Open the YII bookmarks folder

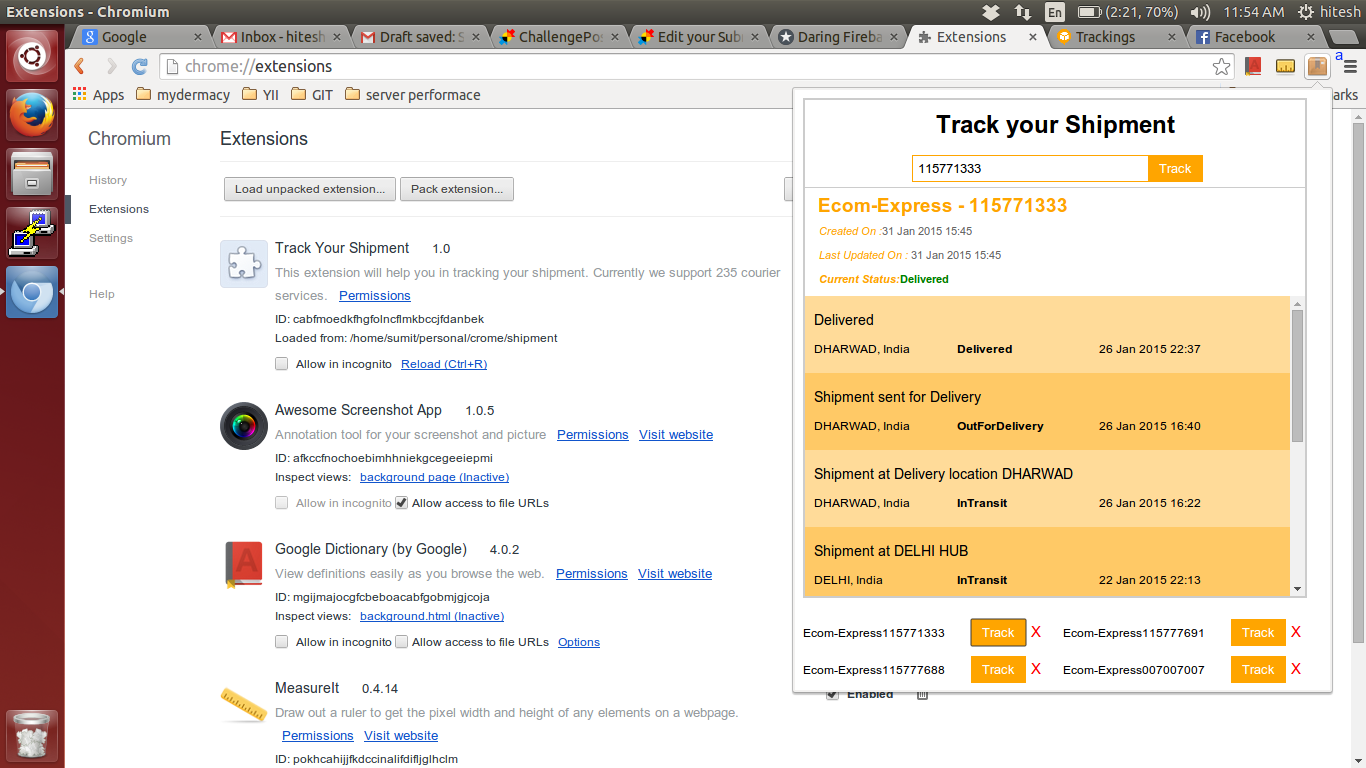point(260,95)
